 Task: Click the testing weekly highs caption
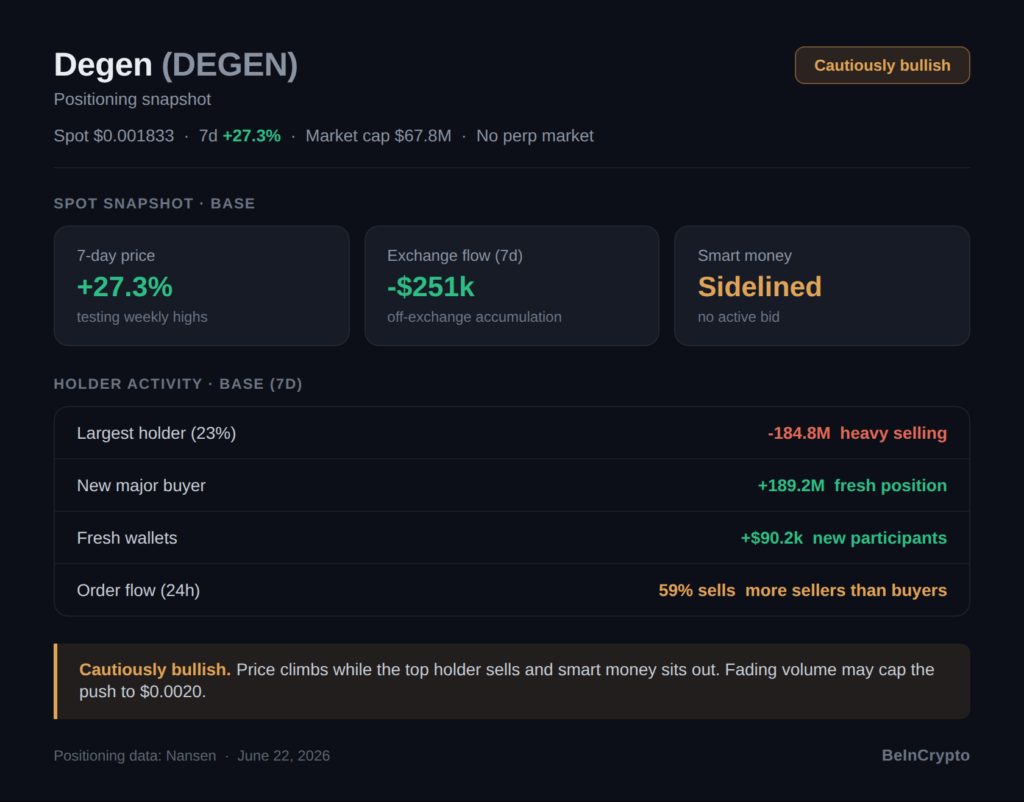[x=142, y=317]
